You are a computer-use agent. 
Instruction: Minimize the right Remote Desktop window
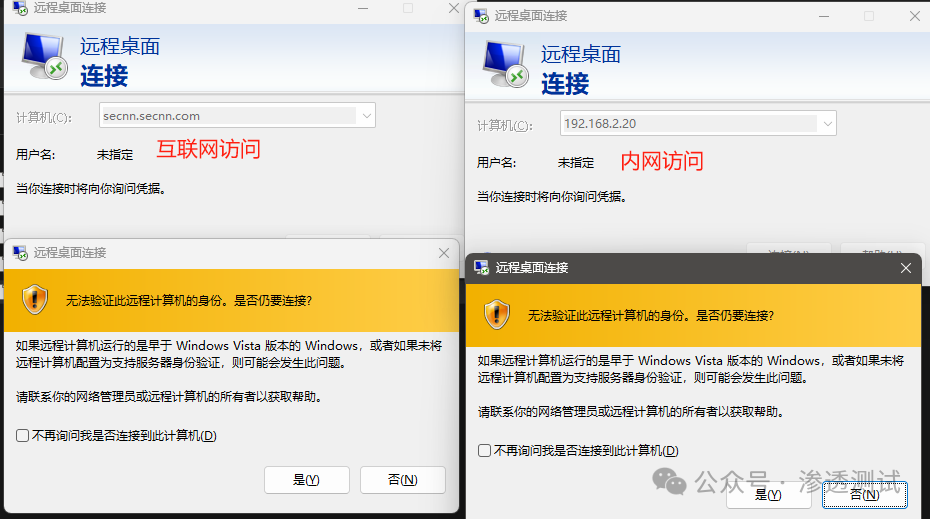[x=824, y=16]
